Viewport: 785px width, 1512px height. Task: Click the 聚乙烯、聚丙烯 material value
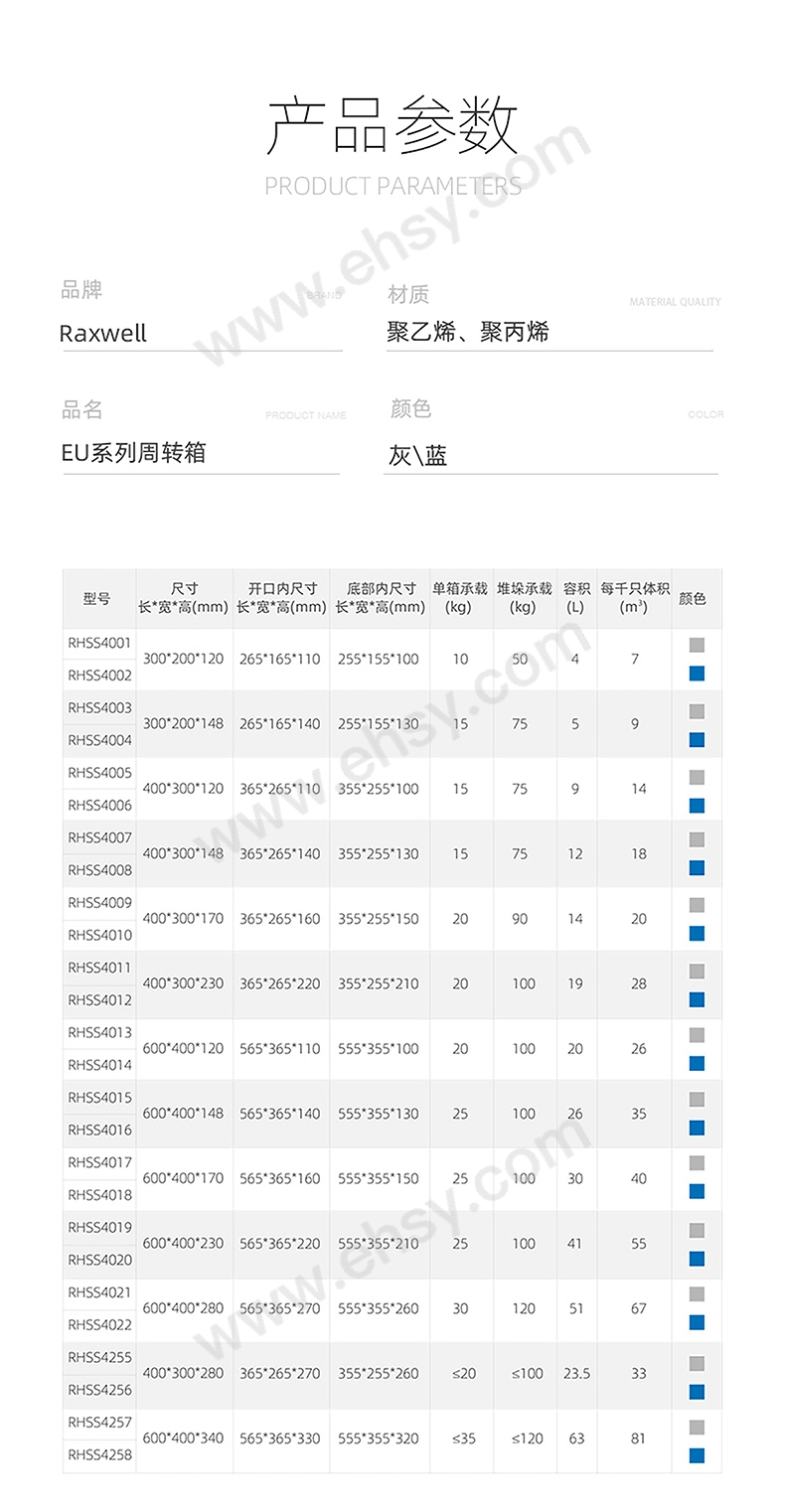click(467, 332)
